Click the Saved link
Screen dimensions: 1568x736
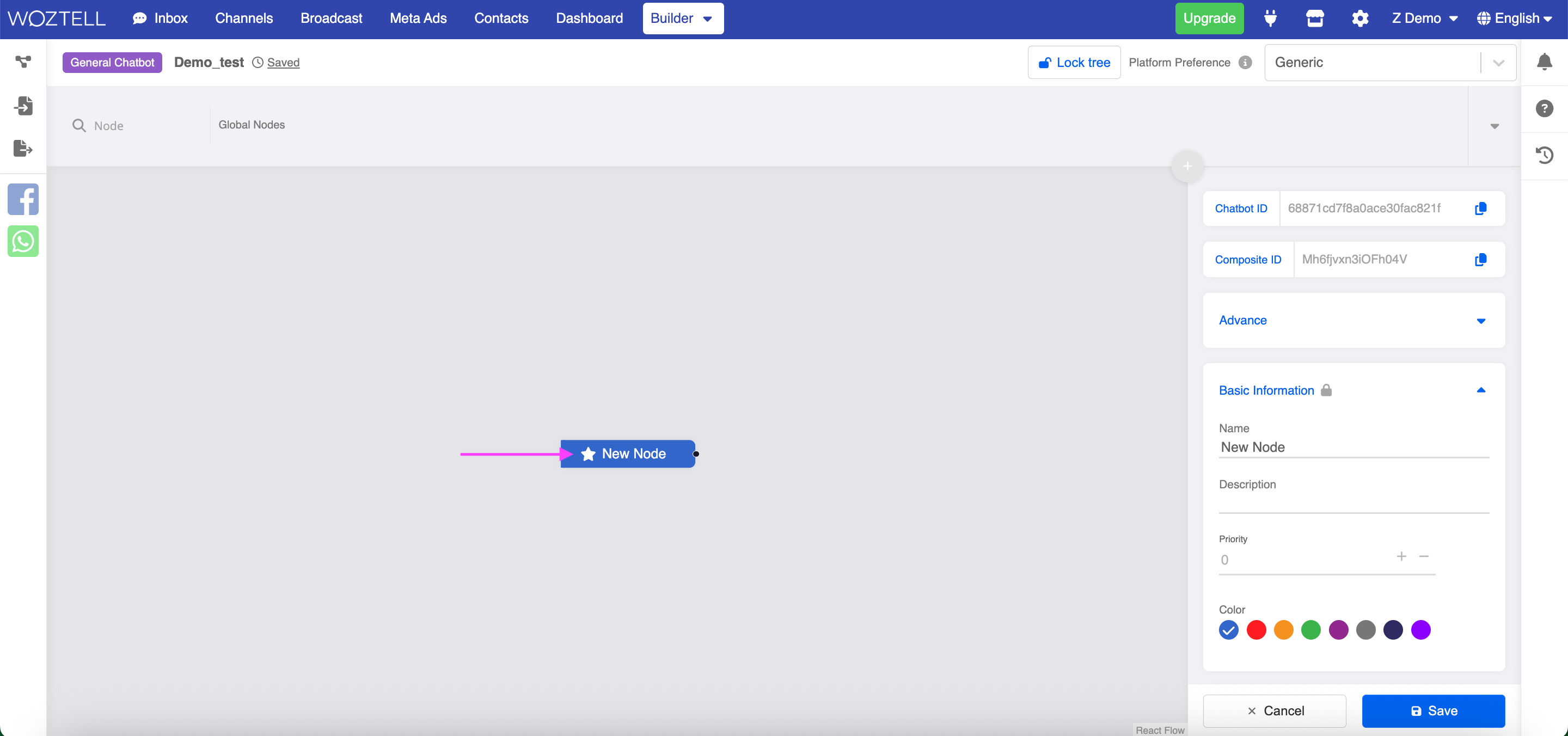(x=283, y=62)
